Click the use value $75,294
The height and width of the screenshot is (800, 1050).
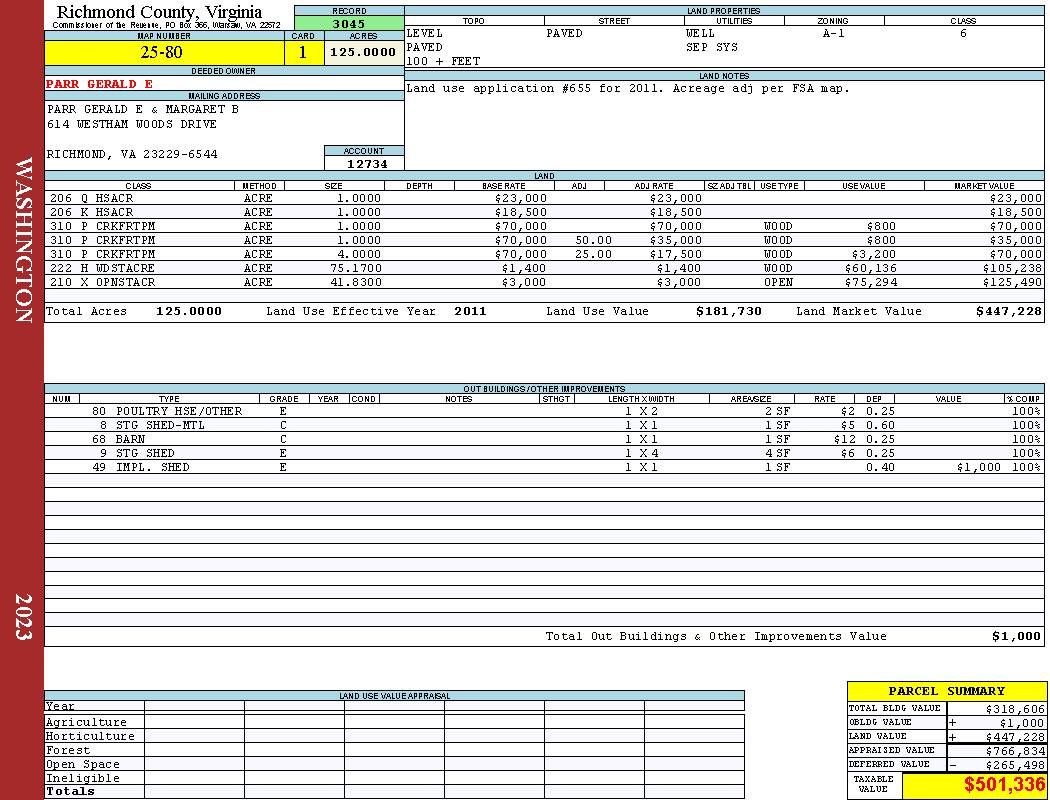coord(870,282)
